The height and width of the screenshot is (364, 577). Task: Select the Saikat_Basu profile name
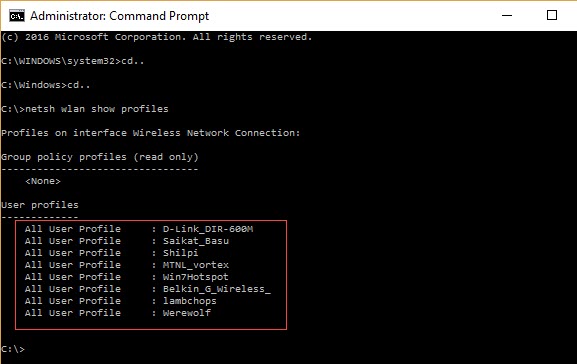196,241
